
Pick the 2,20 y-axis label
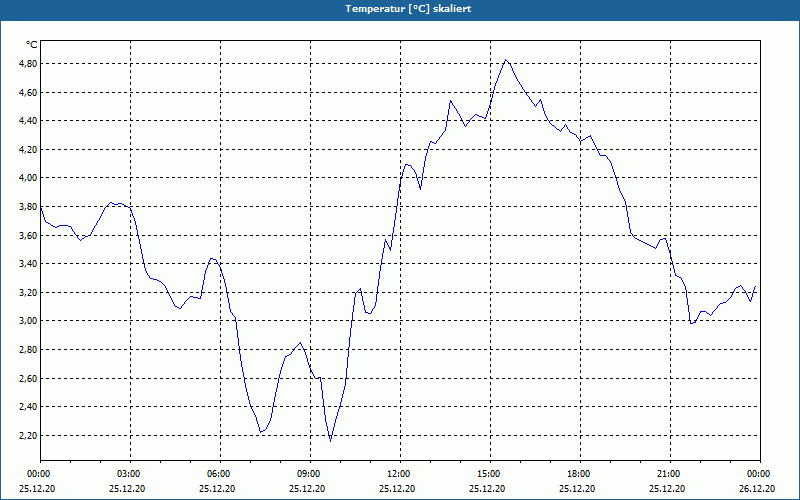[28, 435]
